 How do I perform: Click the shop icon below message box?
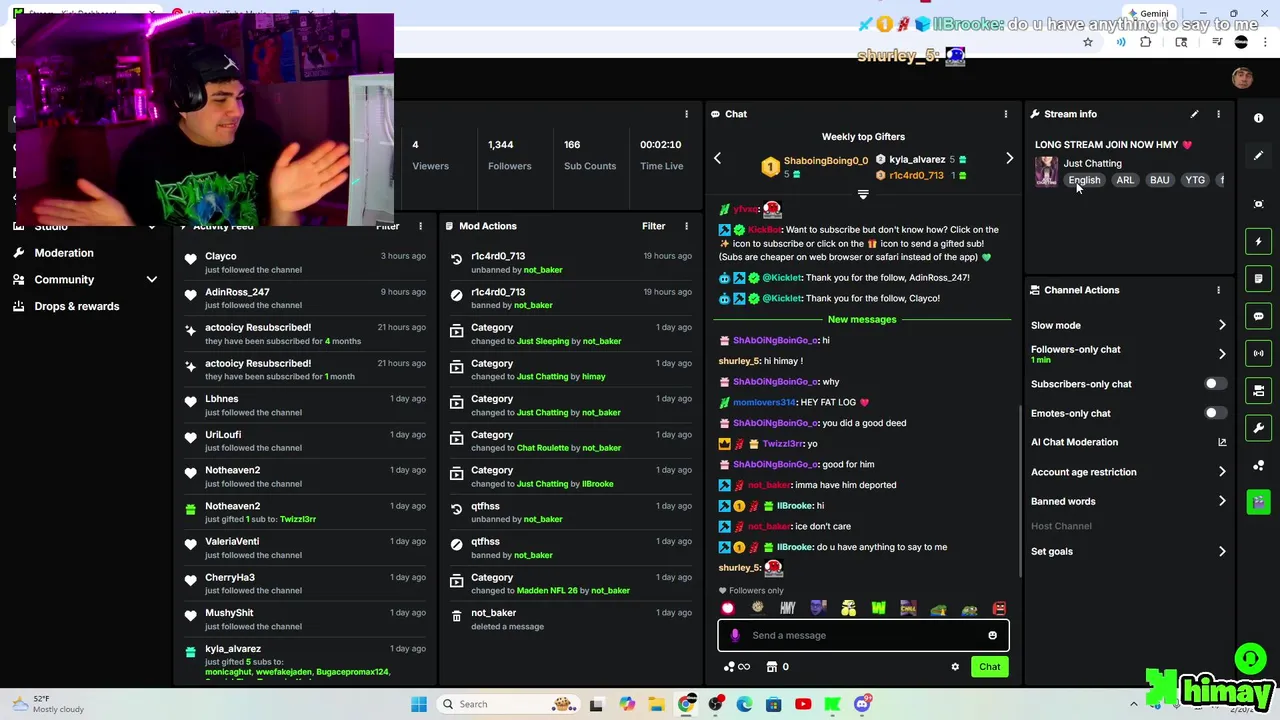tap(772, 667)
